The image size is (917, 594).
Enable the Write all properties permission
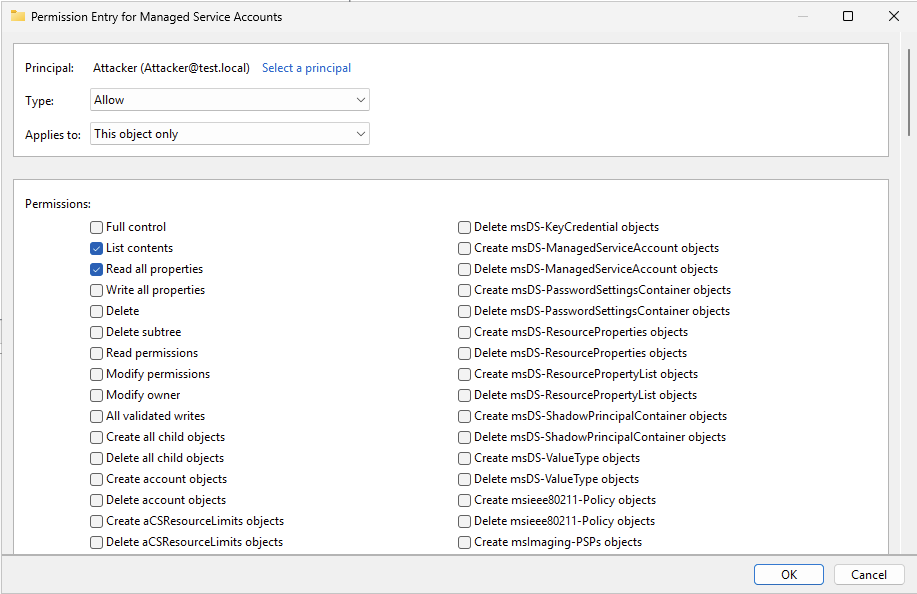pyautogui.click(x=96, y=290)
